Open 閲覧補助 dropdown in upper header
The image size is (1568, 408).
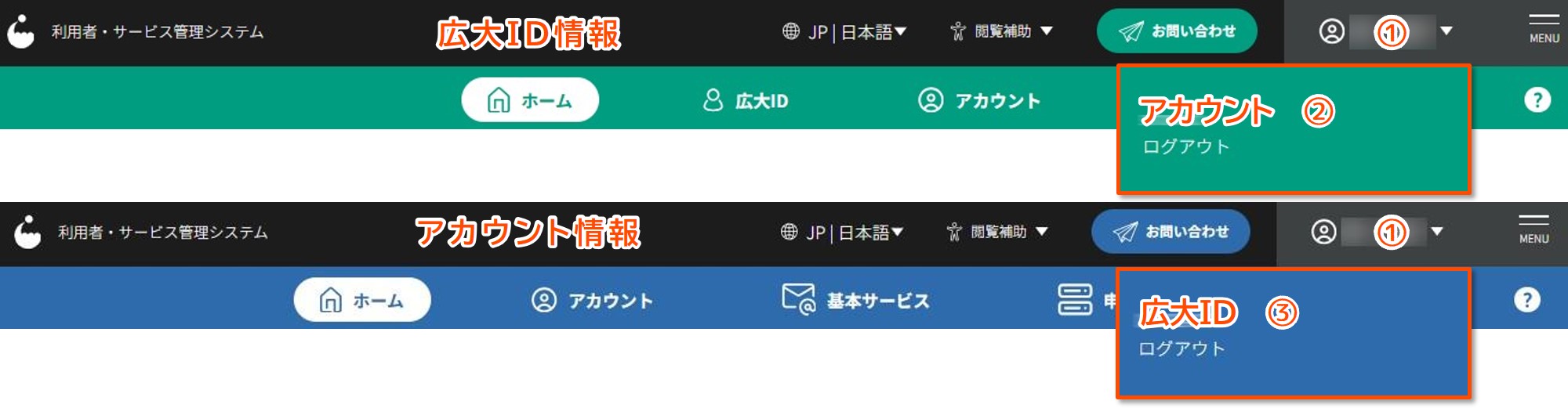(1001, 31)
